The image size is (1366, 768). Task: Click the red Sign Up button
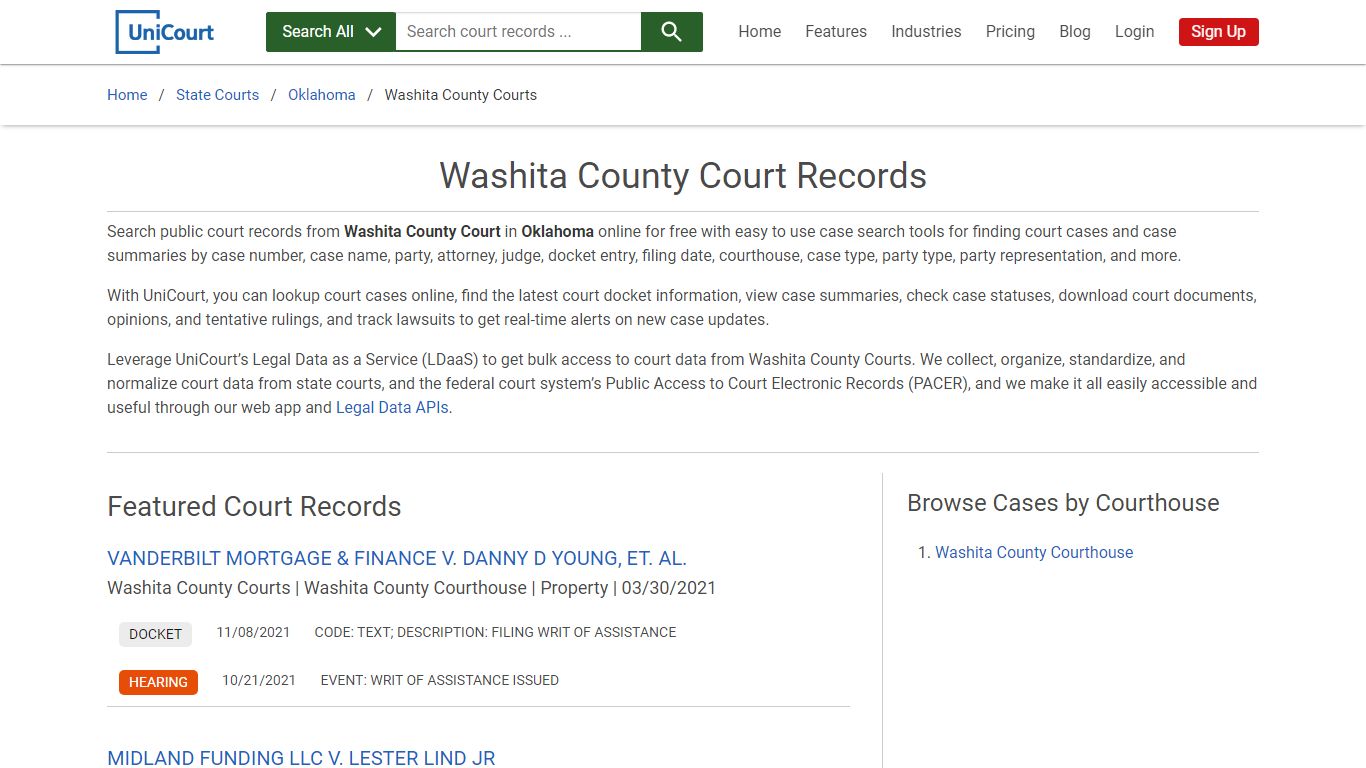click(x=1218, y=32)
